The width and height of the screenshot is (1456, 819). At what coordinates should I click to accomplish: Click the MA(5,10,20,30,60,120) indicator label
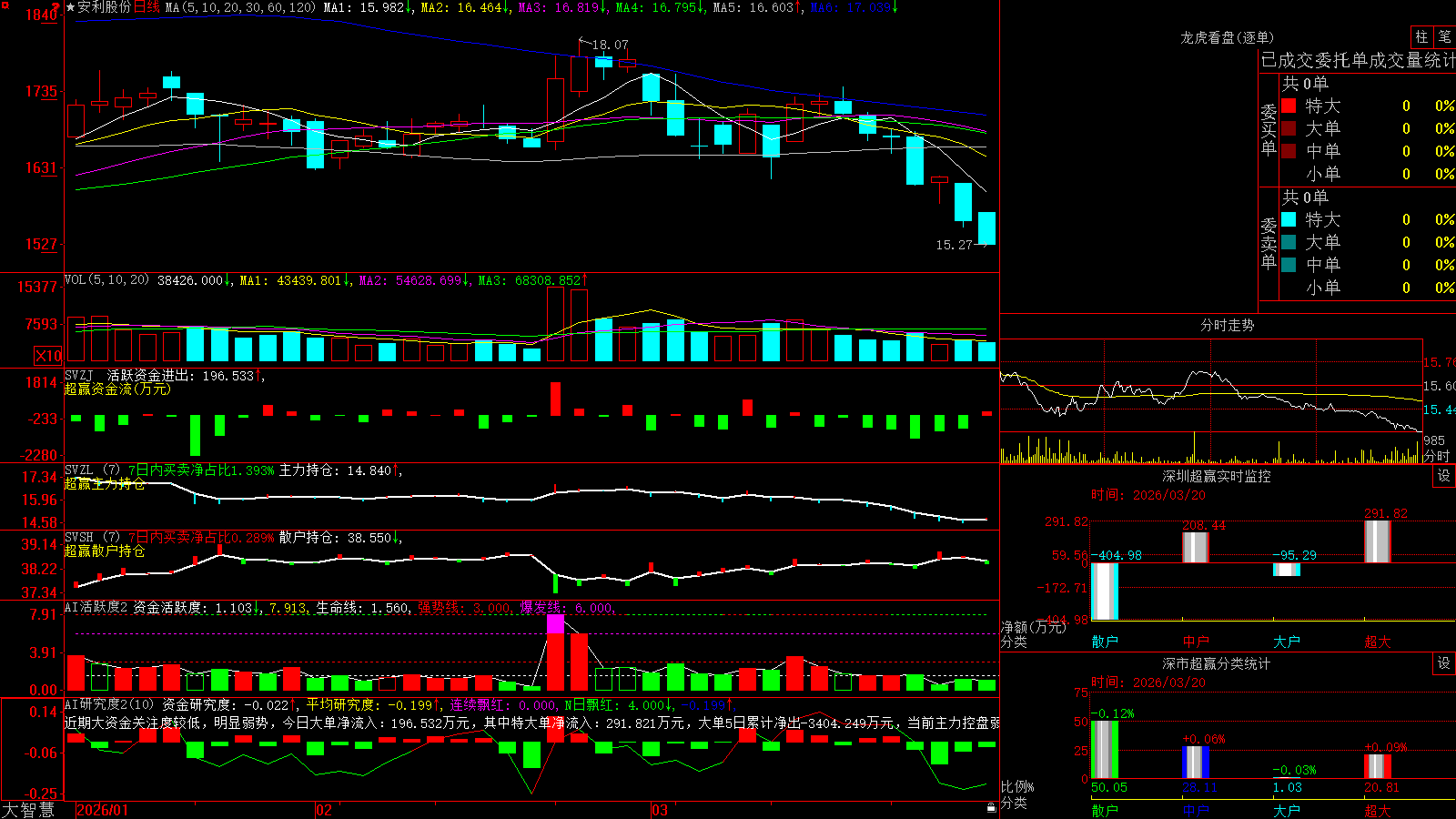point(241,7)
